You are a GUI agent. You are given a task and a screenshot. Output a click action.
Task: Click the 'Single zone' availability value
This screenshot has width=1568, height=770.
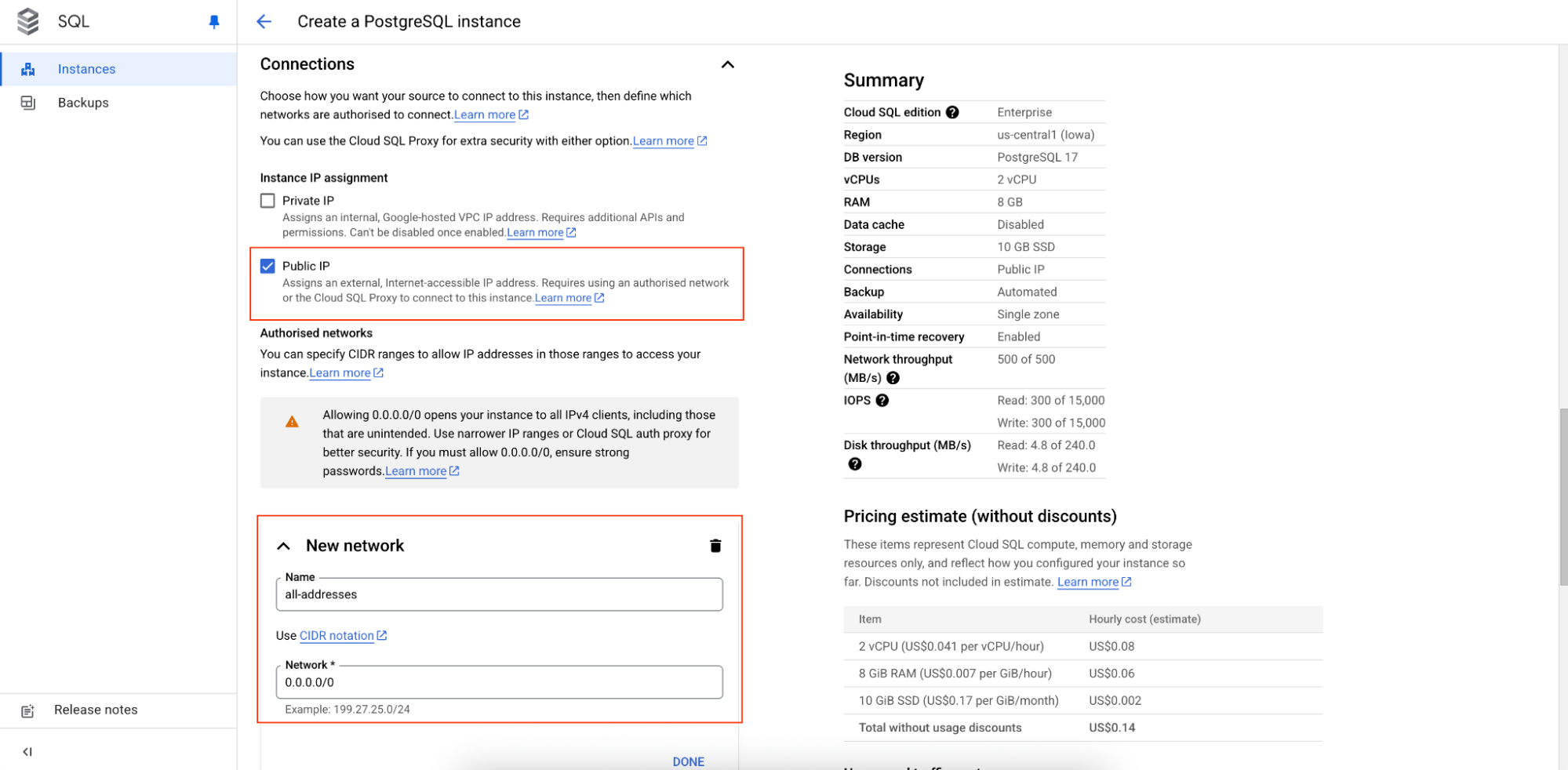tap(1028, 314)
